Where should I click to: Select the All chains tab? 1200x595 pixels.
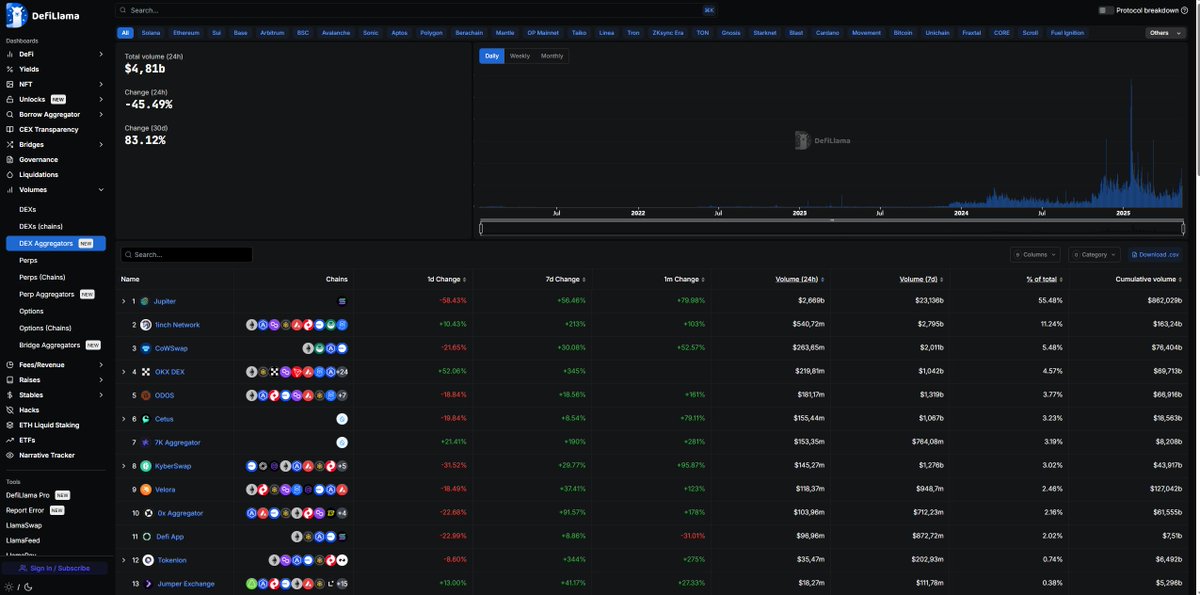(x=125, y=33)
